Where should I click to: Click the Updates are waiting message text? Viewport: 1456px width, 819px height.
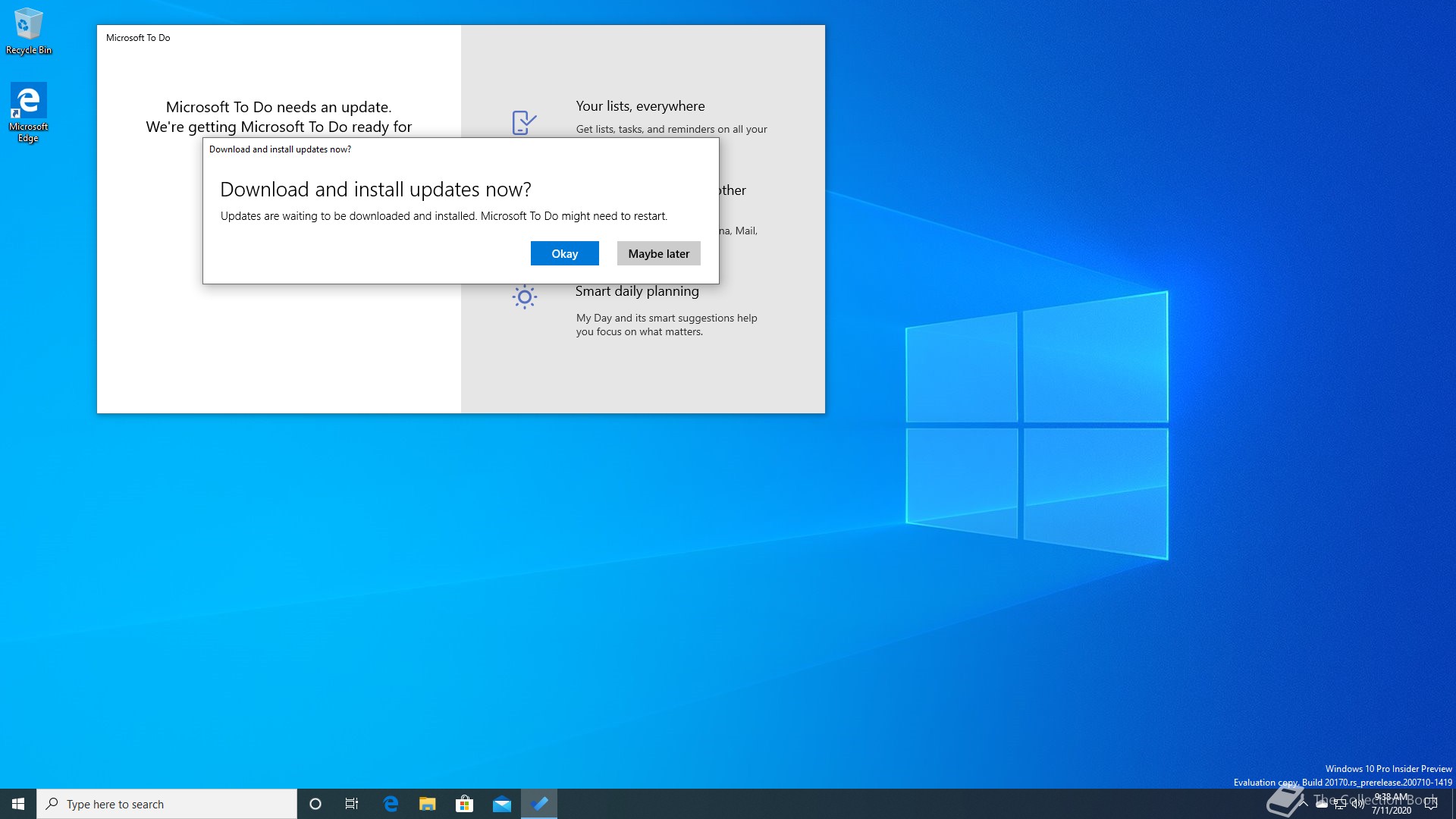(x=444, y=216)
